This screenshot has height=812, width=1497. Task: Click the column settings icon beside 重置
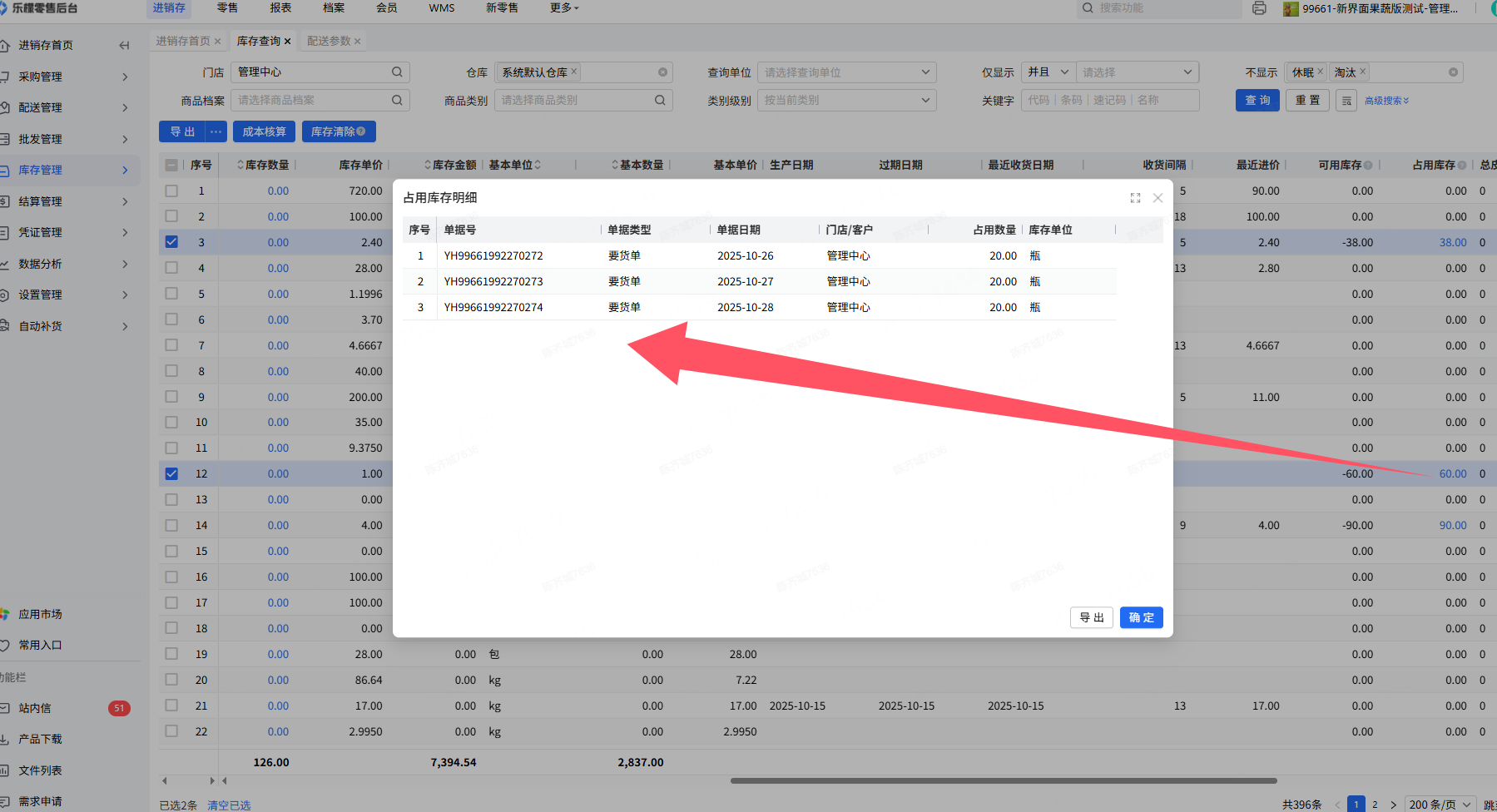(1346, 101)
